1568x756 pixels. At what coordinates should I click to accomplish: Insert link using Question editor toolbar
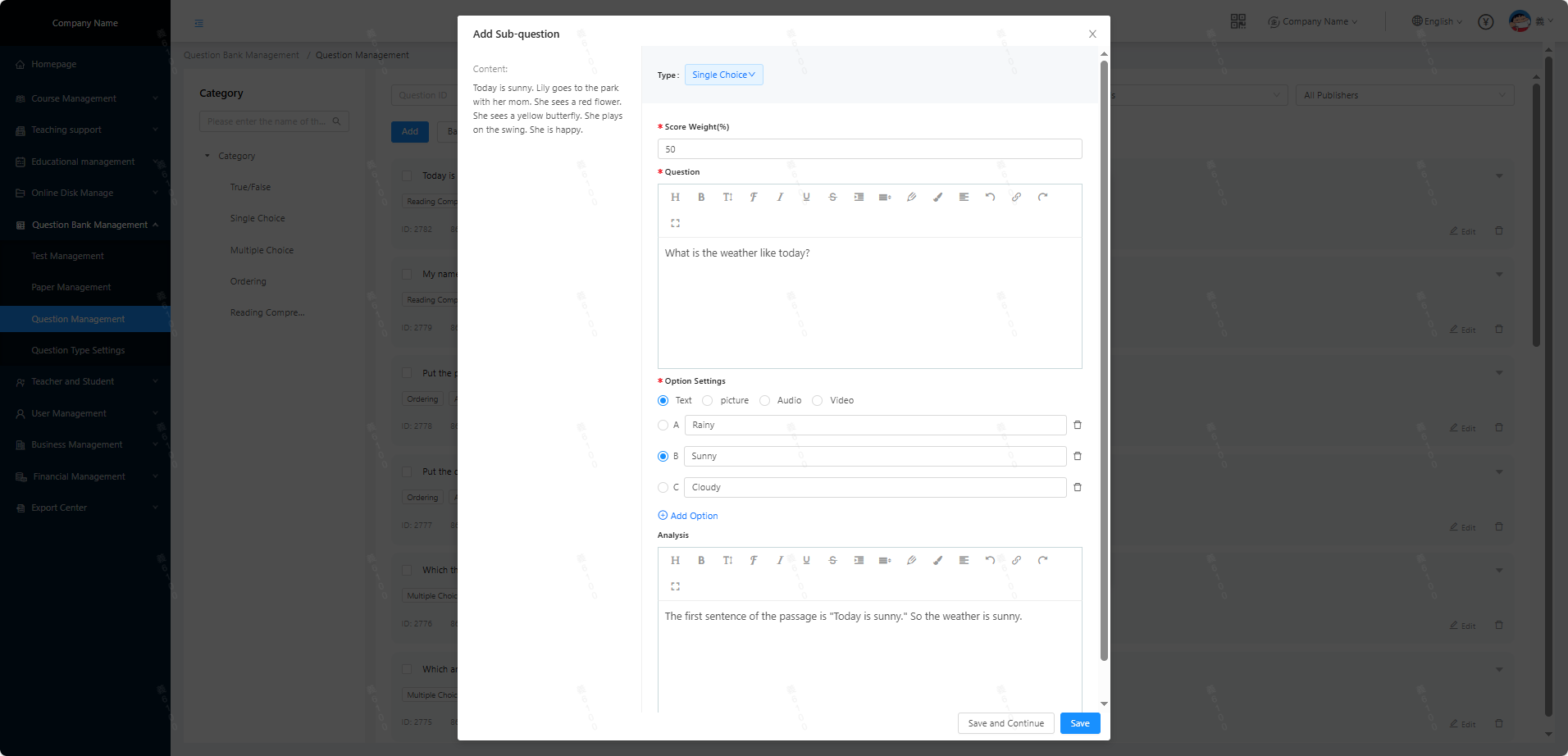pyautogui.click(x=1016, y=197)
